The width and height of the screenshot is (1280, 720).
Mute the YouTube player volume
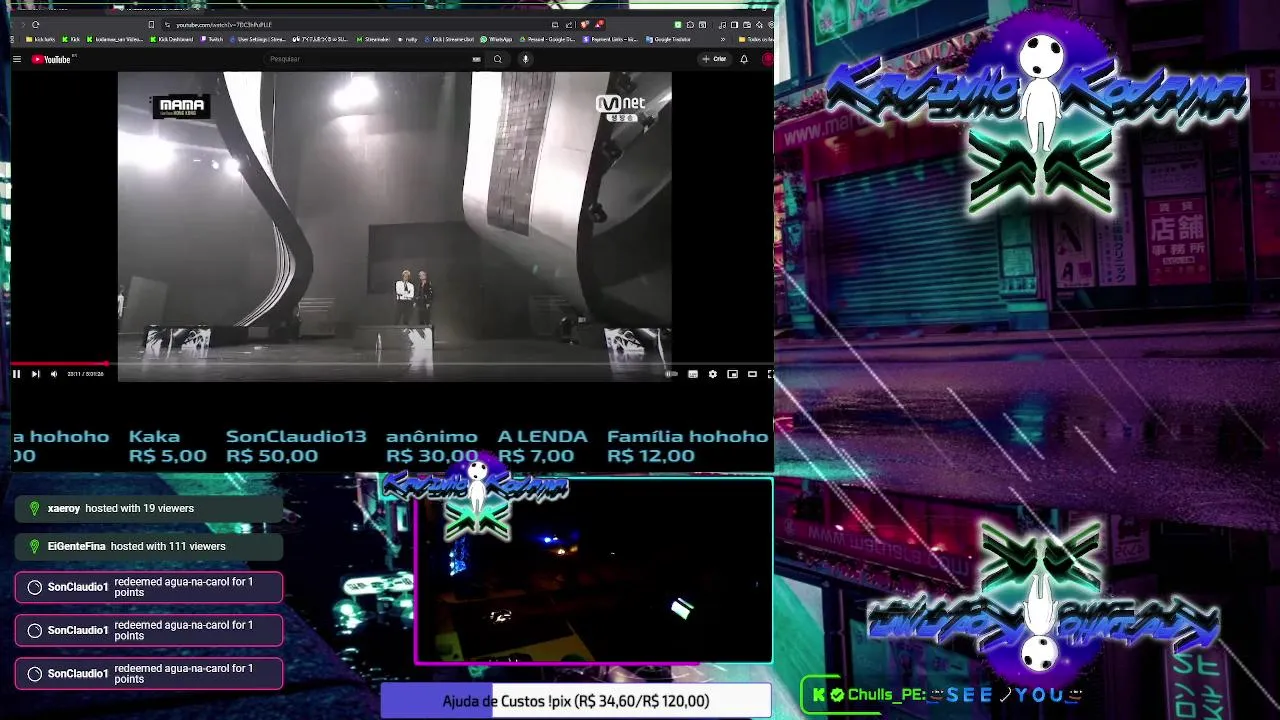point(54,374)
